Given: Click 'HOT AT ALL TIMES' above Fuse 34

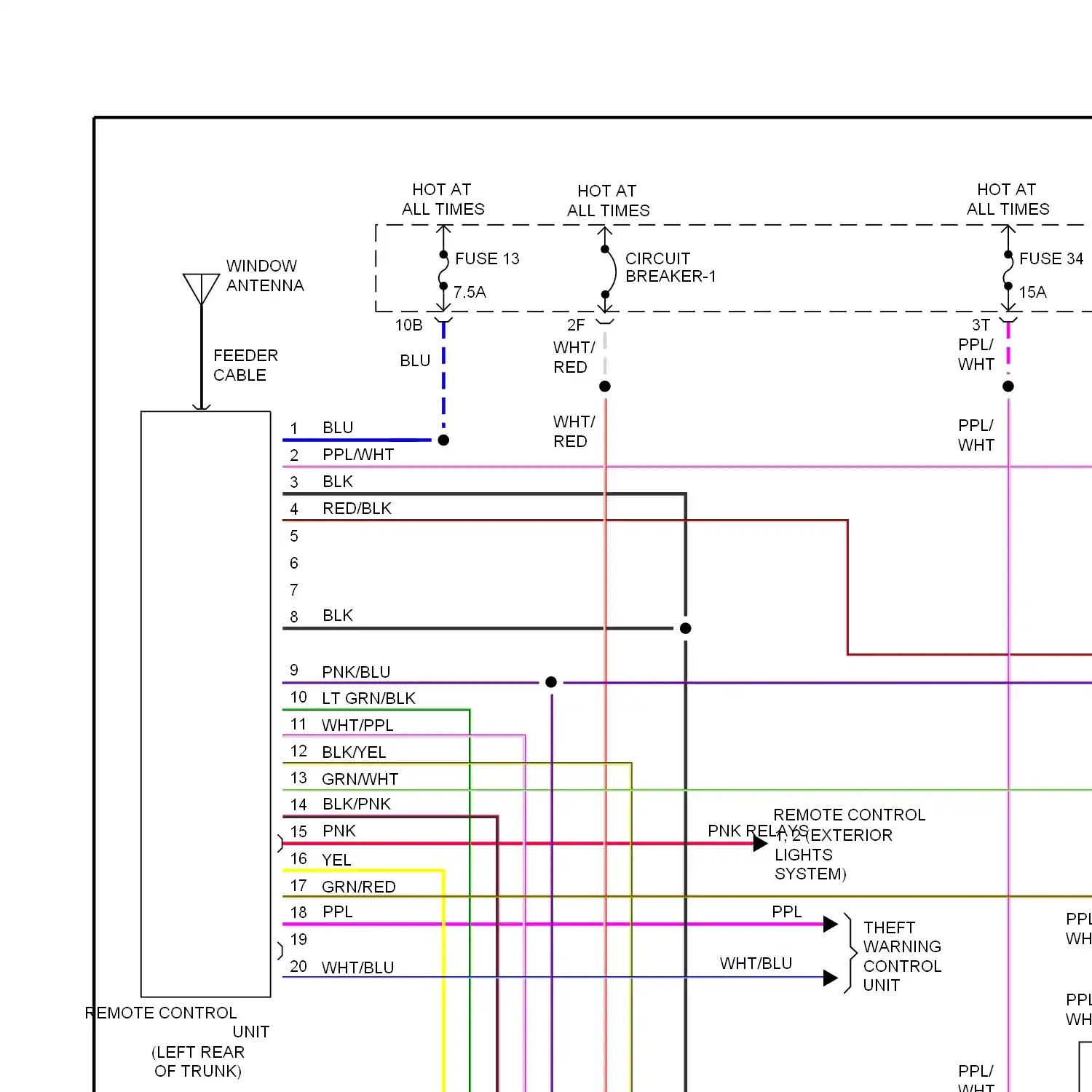Looking at the screenshot, I should (1008, 199).
